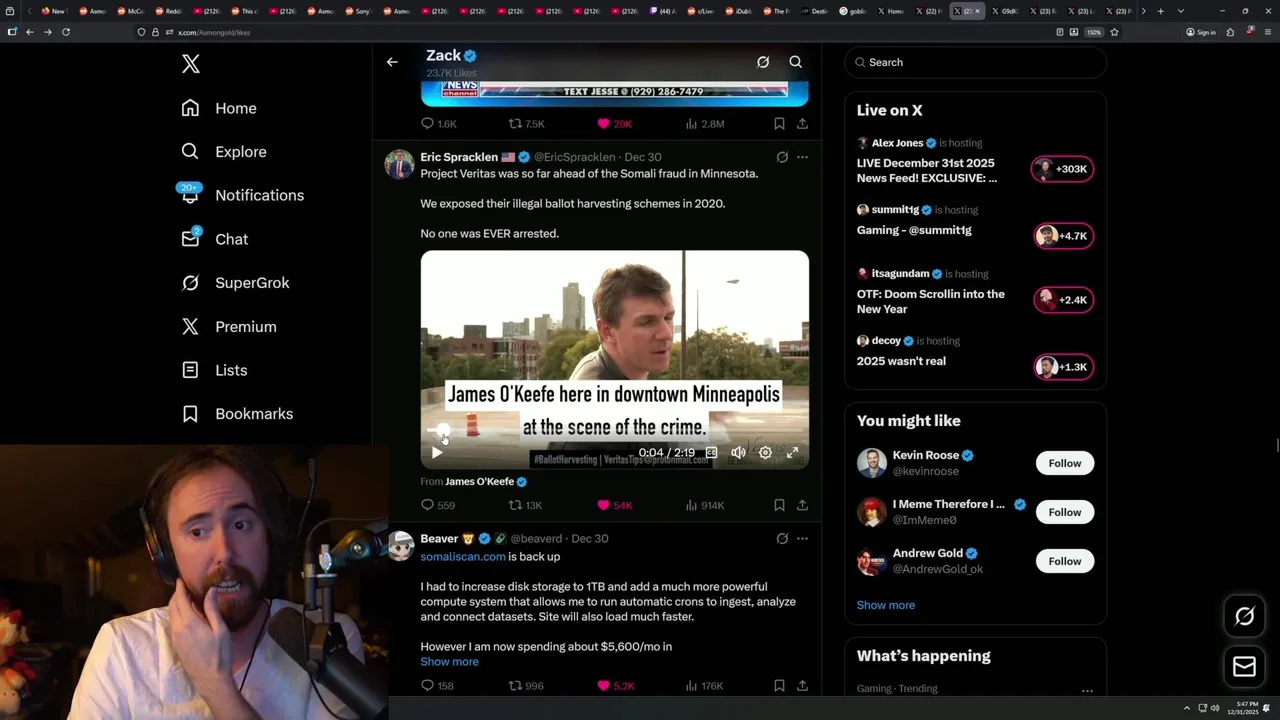Repost the top post with 7.5K reposts
The height and width of the screenshot is (720, 1280).
coord(526,124)
